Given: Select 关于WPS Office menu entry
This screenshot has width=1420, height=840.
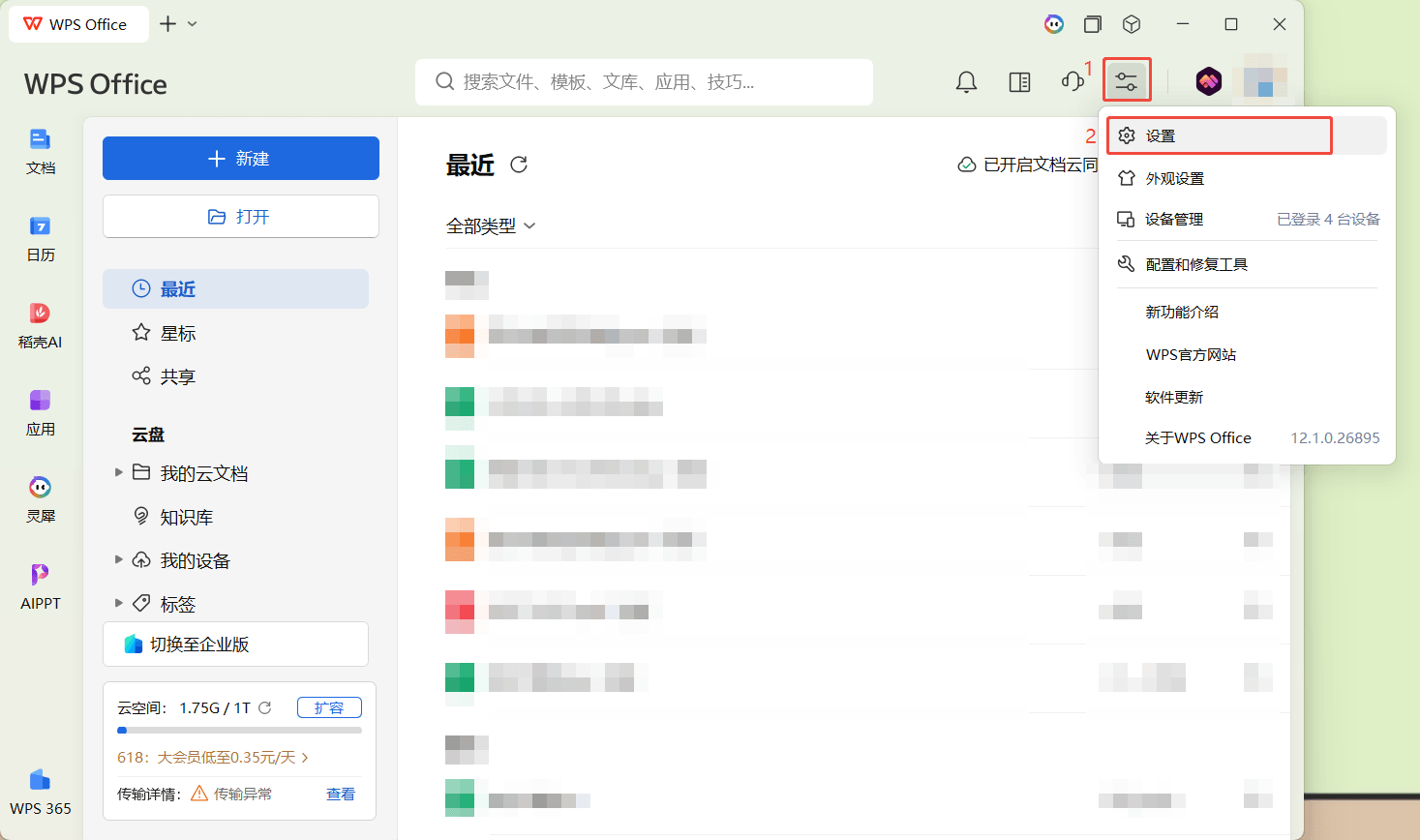Looking at the screenshot, I should (x=1247, y=438).
